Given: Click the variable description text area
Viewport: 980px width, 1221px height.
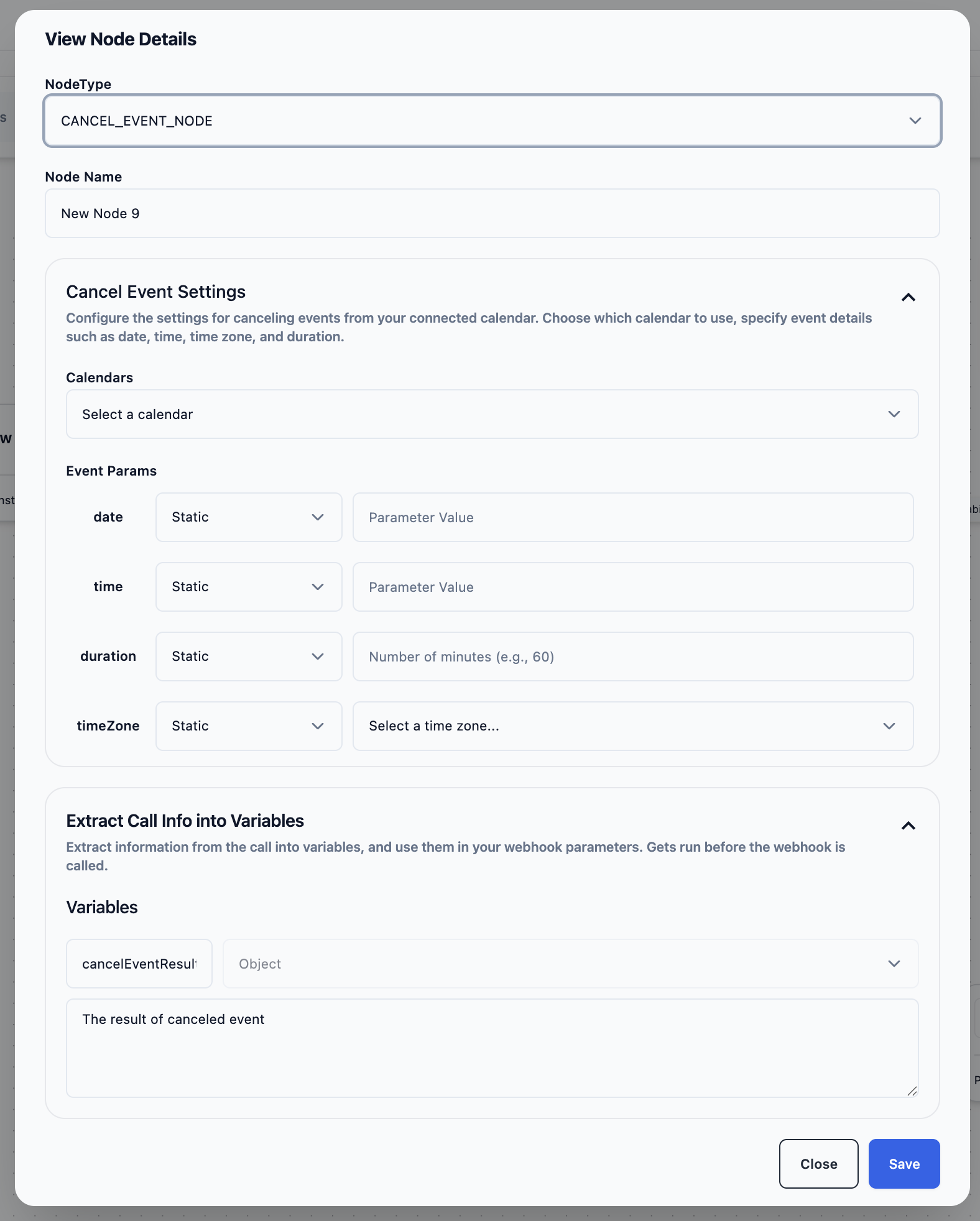Looking at the screenshot, I should tap(491, 1048).
